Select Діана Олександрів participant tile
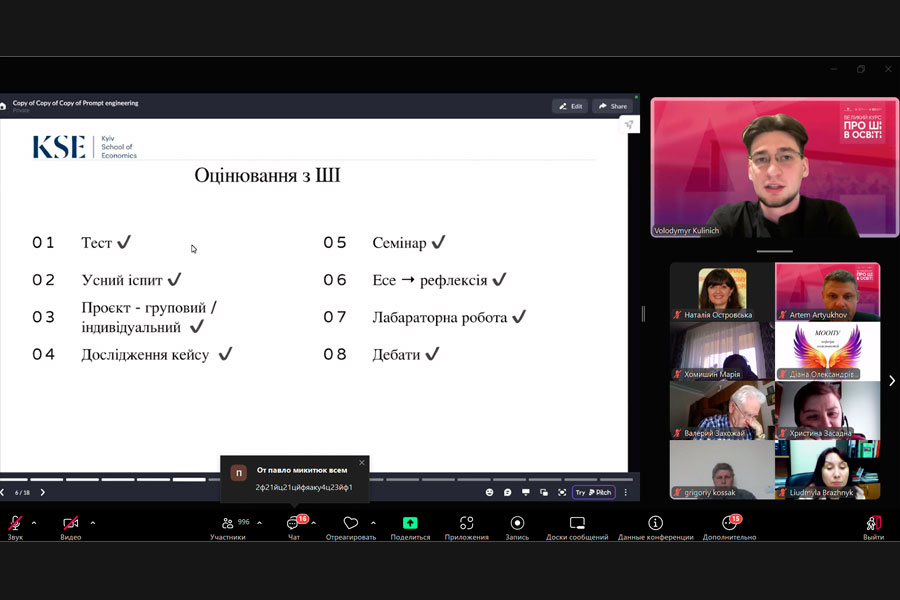This screenshot has width=900, height=600. coord(828,351)
